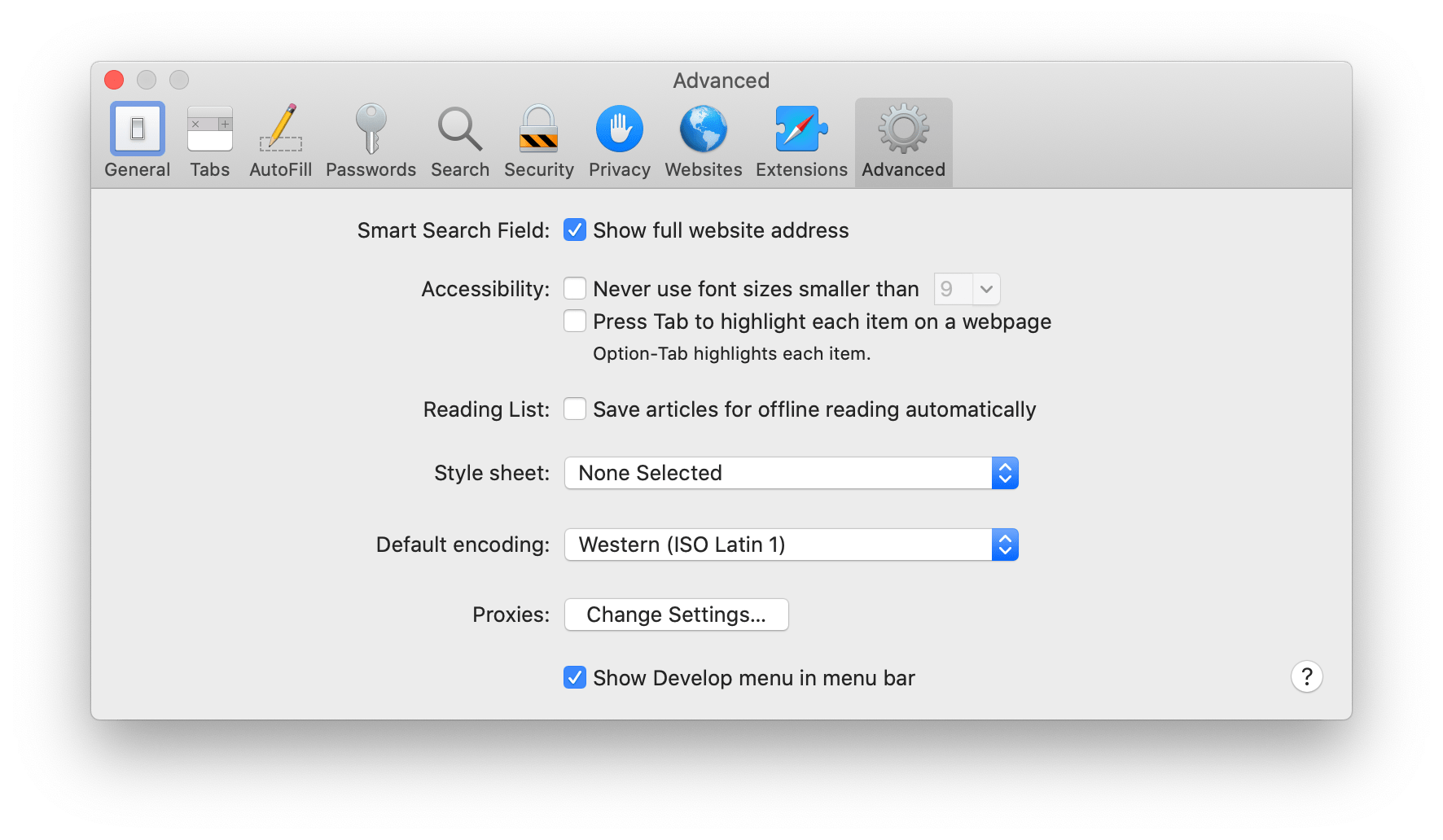The height and width of the screenshot is (840, 1443).
Task: Open Extensions pane with puzzle piece icon
Action: tap(801, 141)
